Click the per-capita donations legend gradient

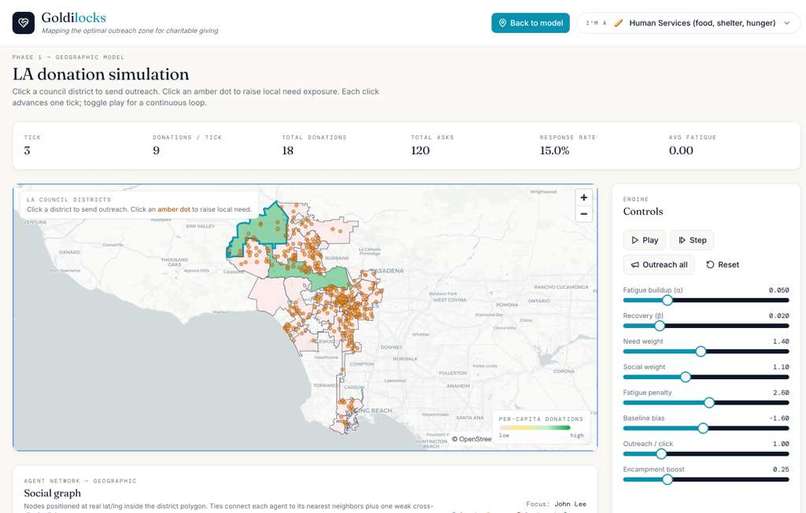535,428
